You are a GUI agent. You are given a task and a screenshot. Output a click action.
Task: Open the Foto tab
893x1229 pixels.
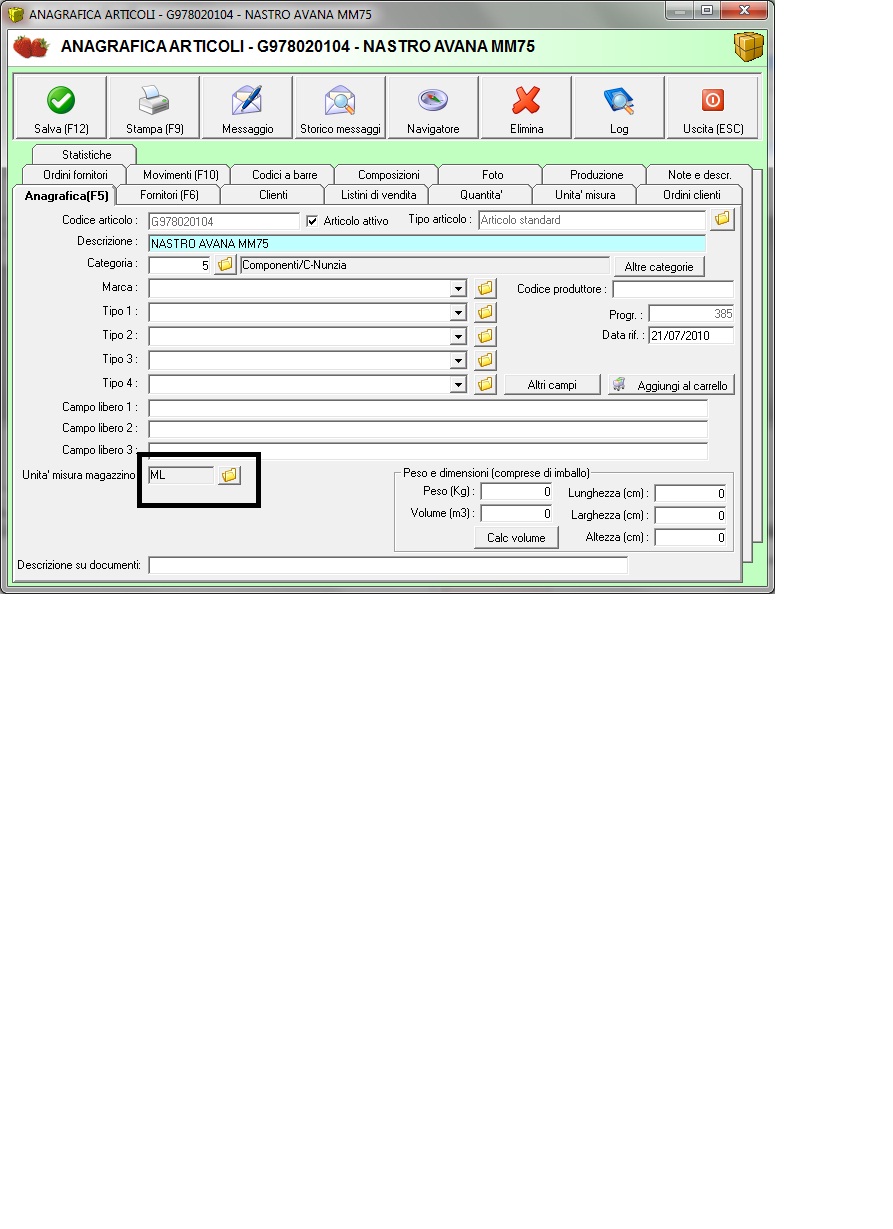click(x=492, y=175)
